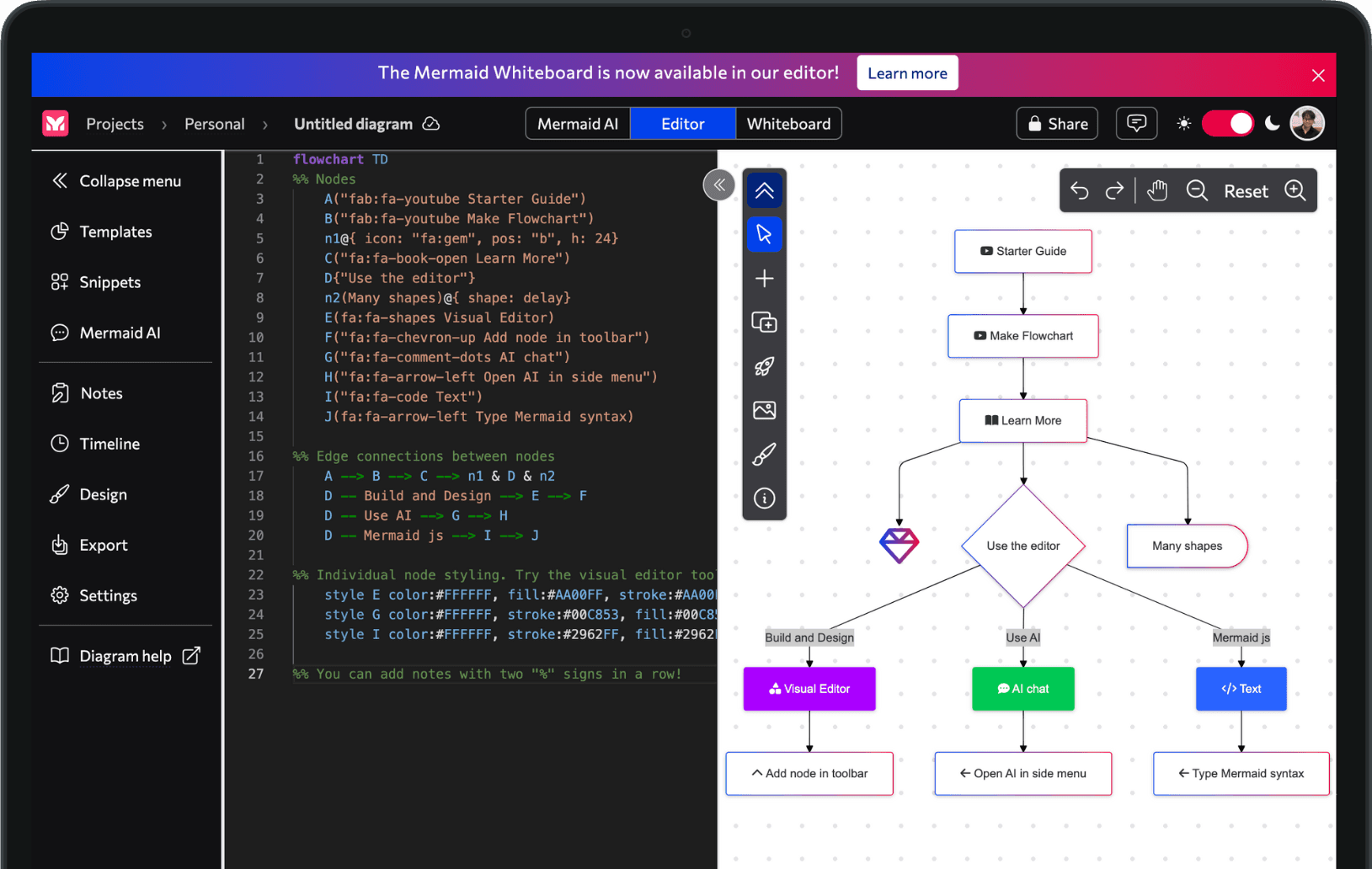1372x869 pixels.
Task: Open Notes in the sidebar
Action: [88, 393]
